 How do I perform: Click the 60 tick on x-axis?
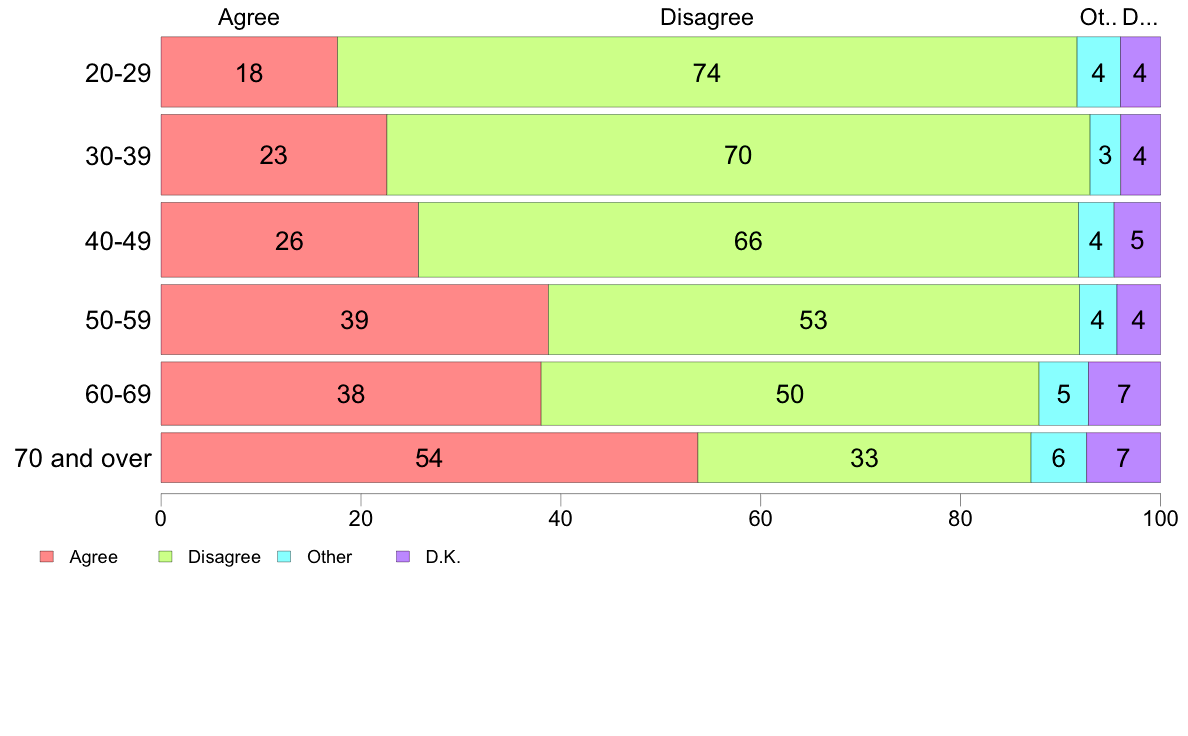760,518
